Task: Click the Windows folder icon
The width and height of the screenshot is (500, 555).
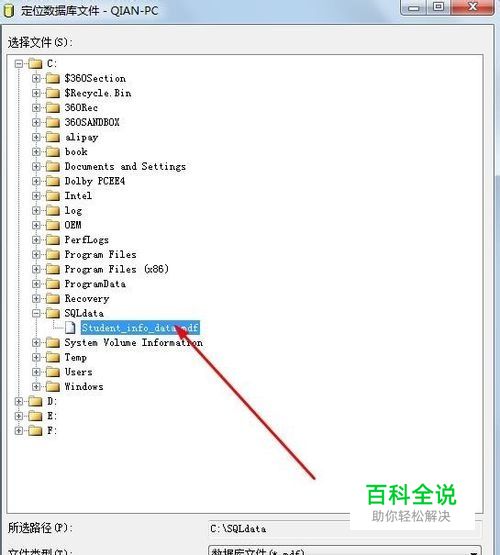Action: (x=53, y=387)
